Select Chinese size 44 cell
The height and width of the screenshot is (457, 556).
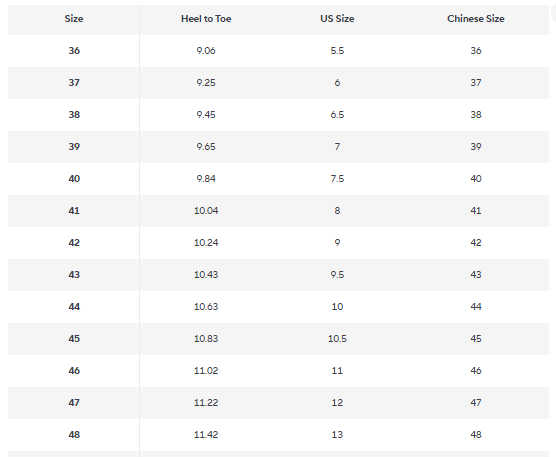click(476, 306)
